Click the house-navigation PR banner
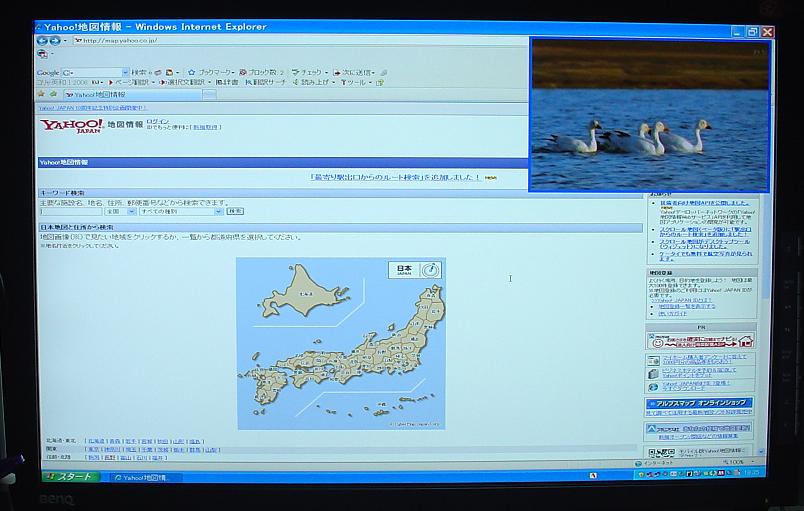Image resolution: width=804 pixels, height=511 pixels. pyautogui.click(x=700, y=341)
